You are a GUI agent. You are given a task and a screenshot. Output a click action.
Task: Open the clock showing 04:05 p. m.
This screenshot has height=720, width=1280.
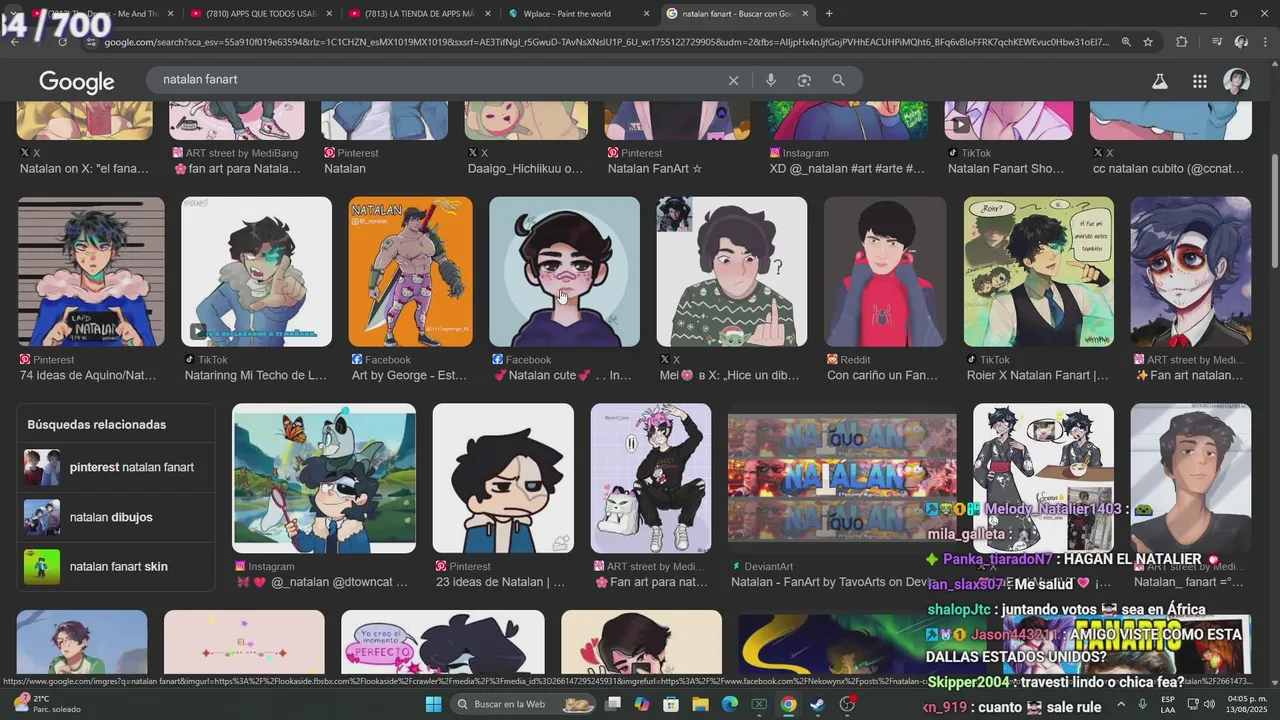tap(1248, 704)
